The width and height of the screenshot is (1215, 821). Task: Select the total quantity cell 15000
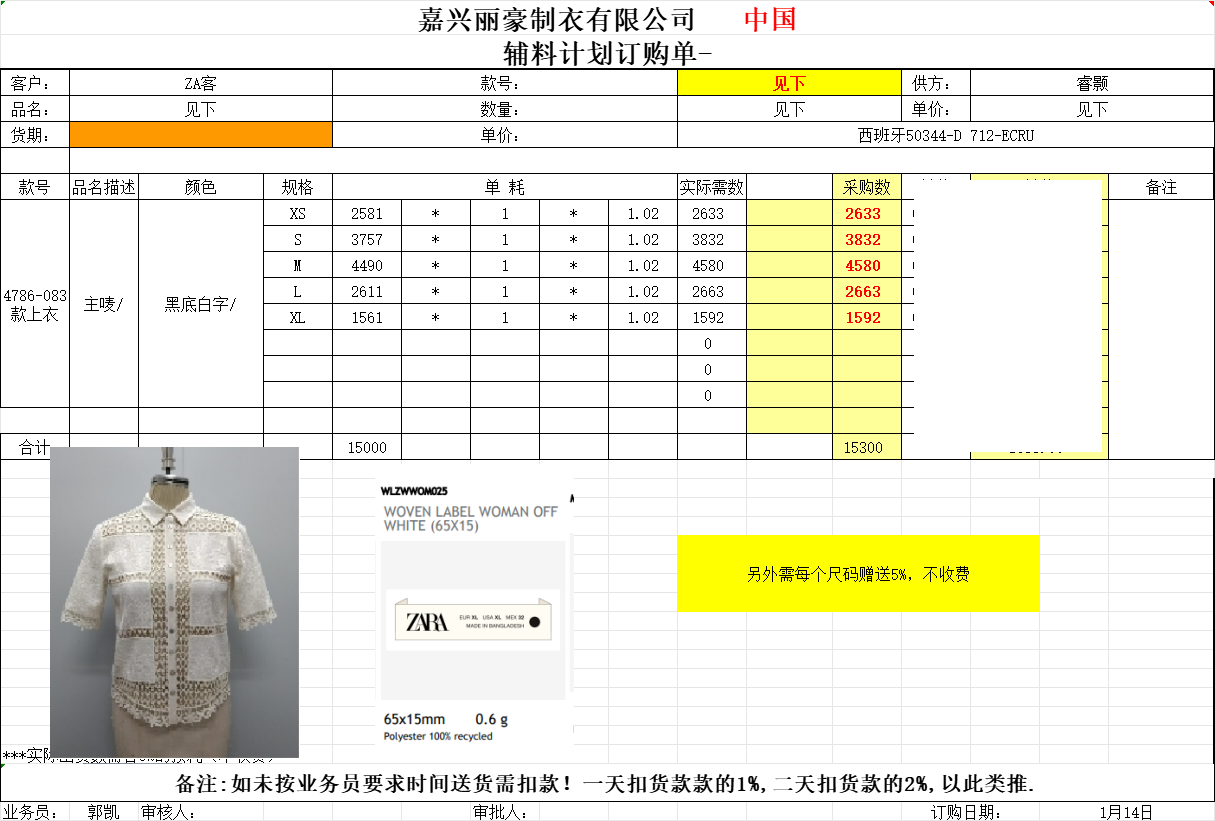click(x=366, y=448)
